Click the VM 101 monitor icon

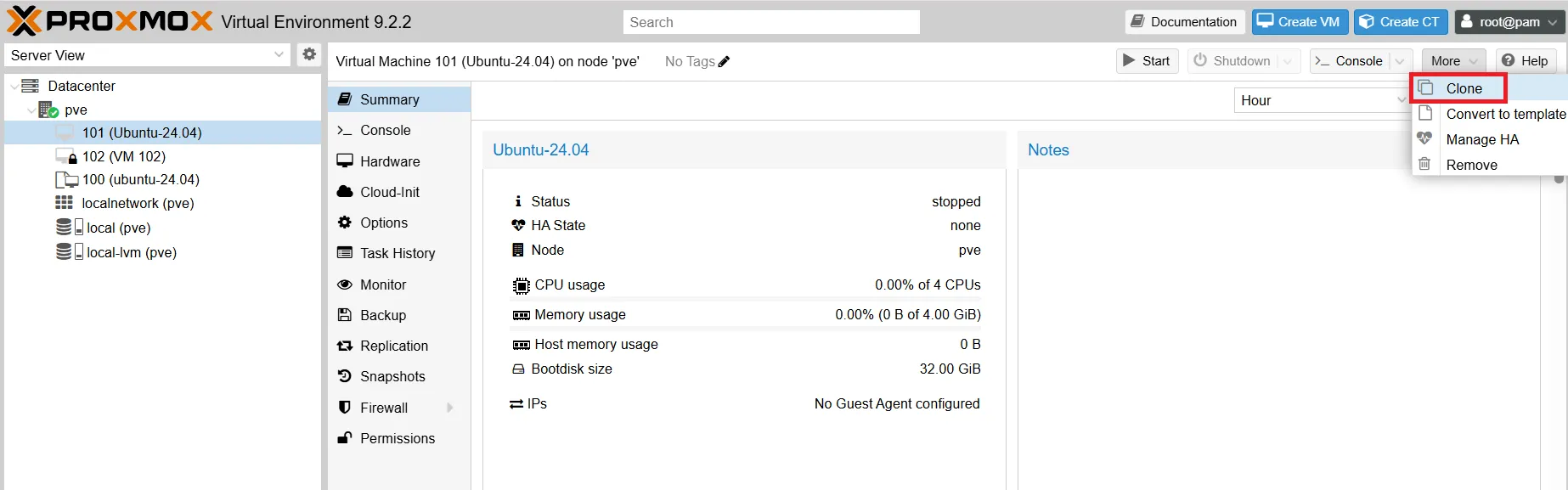tap(65, 132)
